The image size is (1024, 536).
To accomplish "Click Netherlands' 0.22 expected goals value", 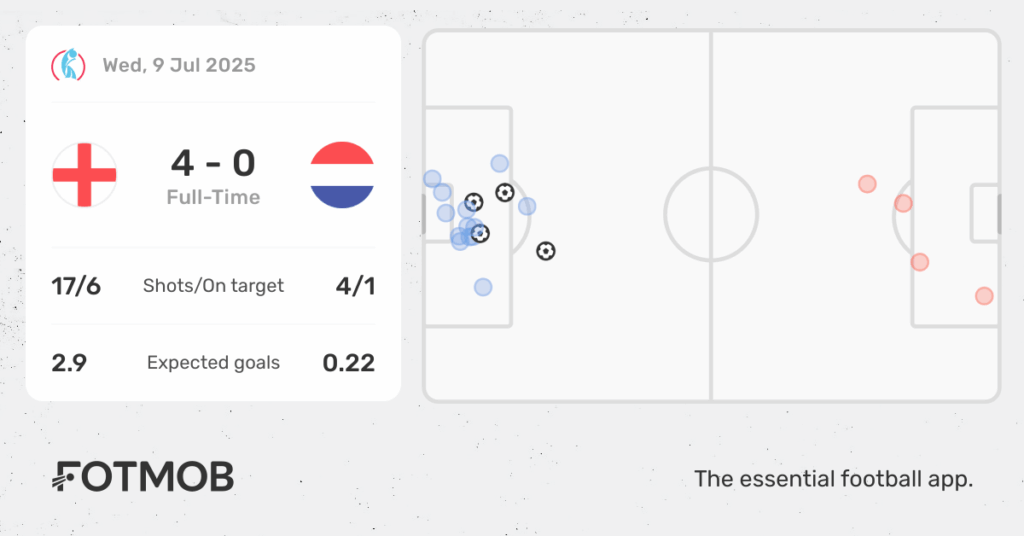I will [349, 363].
